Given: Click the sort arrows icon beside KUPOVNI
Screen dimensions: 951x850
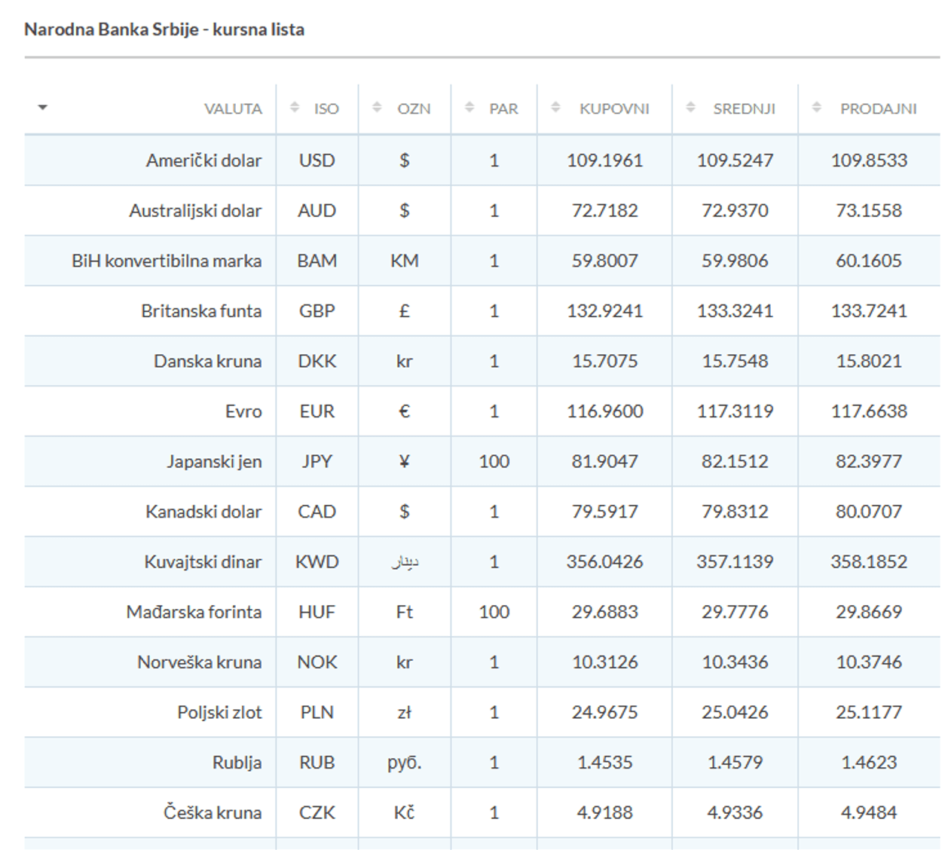Looking at the screenshot, I should [x=555, y=107].
